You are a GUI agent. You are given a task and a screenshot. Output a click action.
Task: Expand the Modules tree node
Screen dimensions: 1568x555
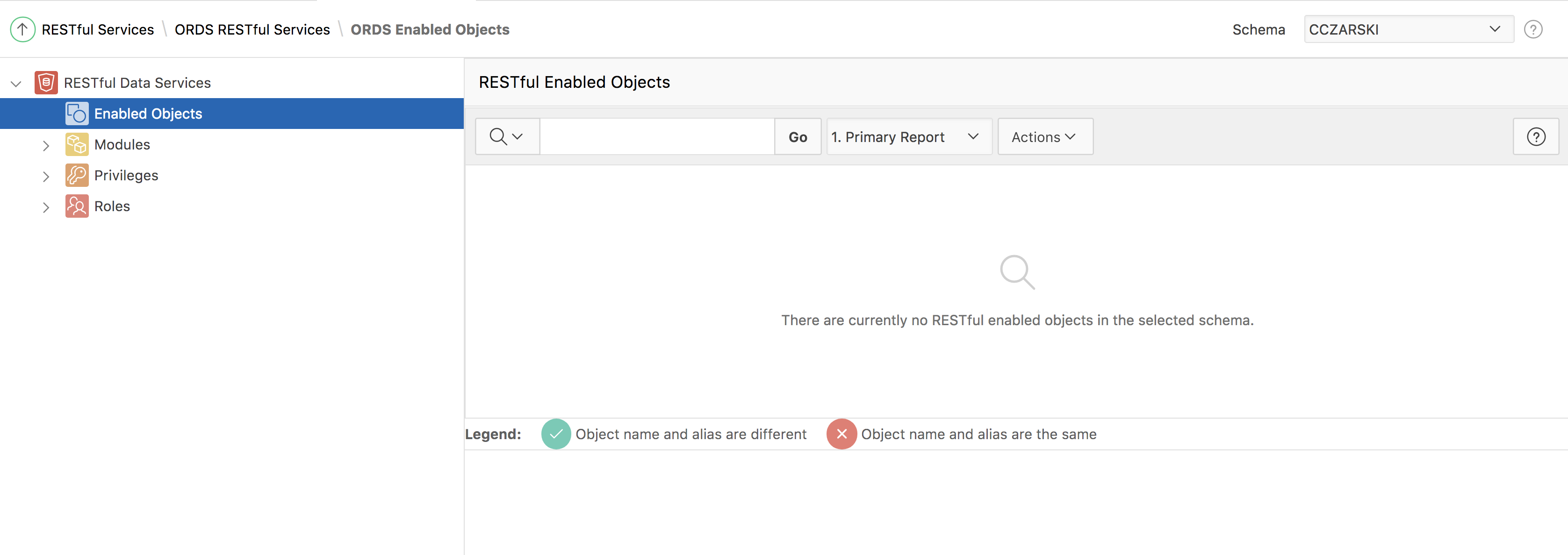(x=46, y=145)
